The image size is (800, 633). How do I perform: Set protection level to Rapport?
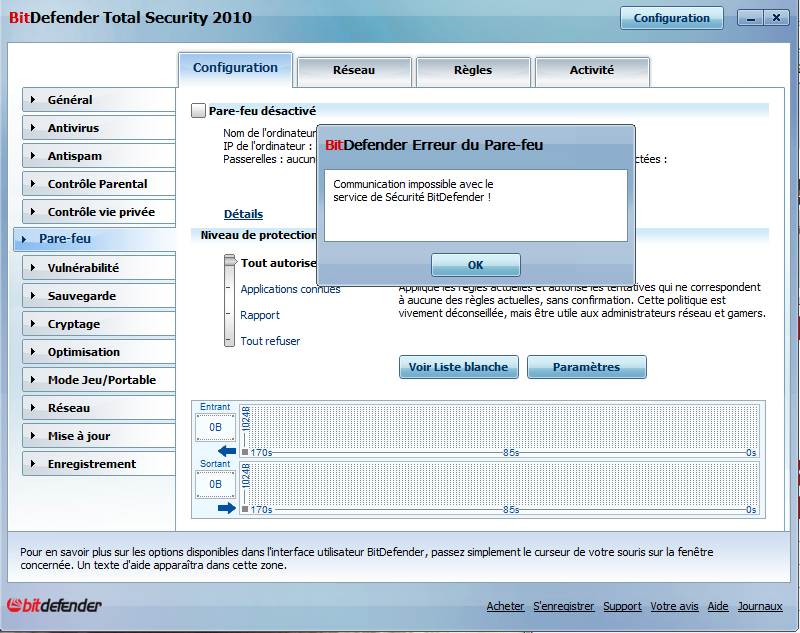(x=260, y=315)
